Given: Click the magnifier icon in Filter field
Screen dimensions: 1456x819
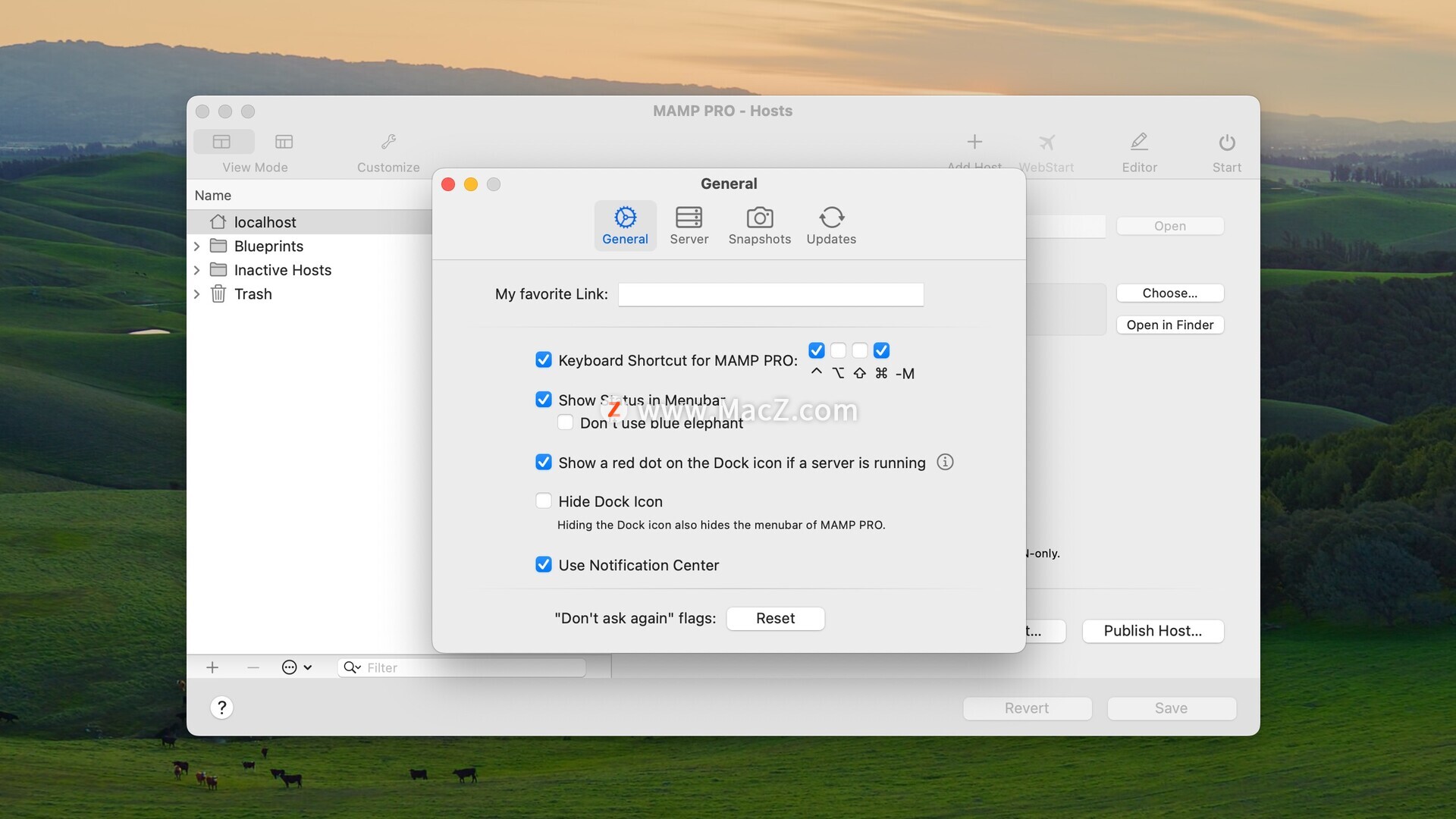Looking at the screenshot, I should pos(351,667).
